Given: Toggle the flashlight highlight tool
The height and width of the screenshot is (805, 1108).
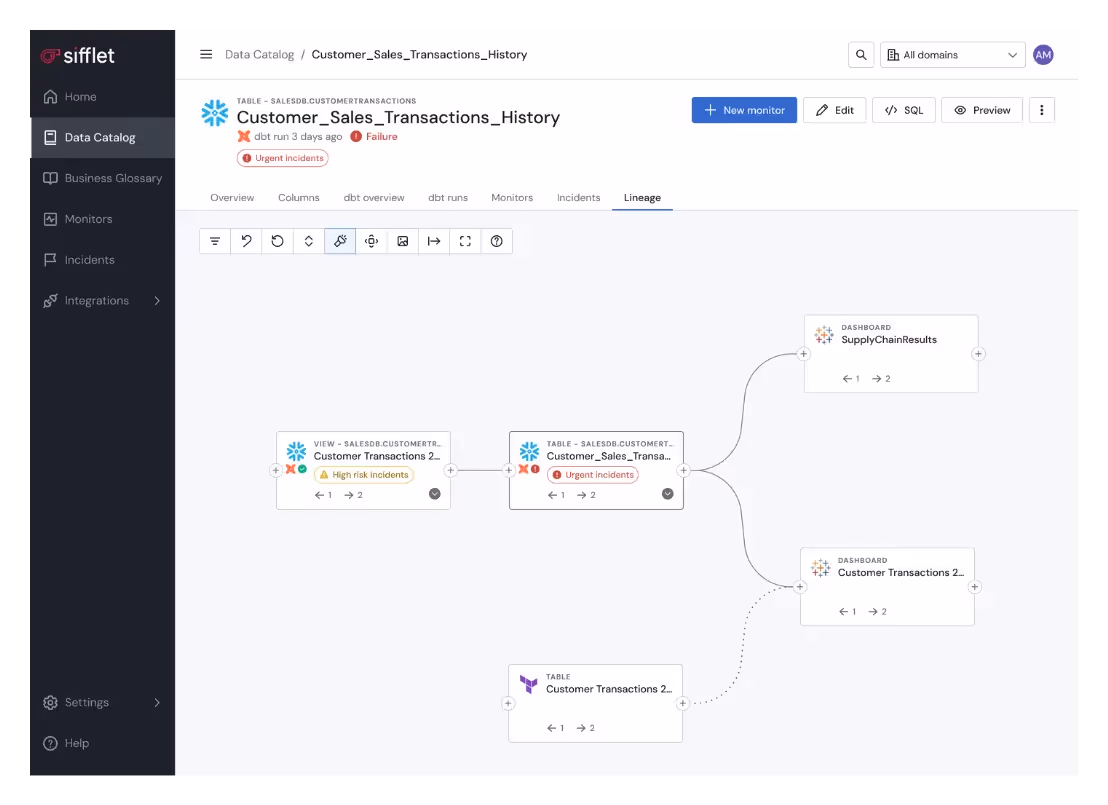Looking at the screenshot, I should (340, 241).
